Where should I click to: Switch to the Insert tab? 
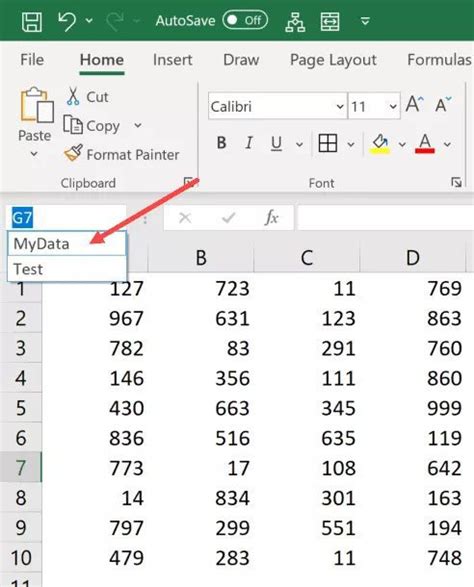[173, 60]
